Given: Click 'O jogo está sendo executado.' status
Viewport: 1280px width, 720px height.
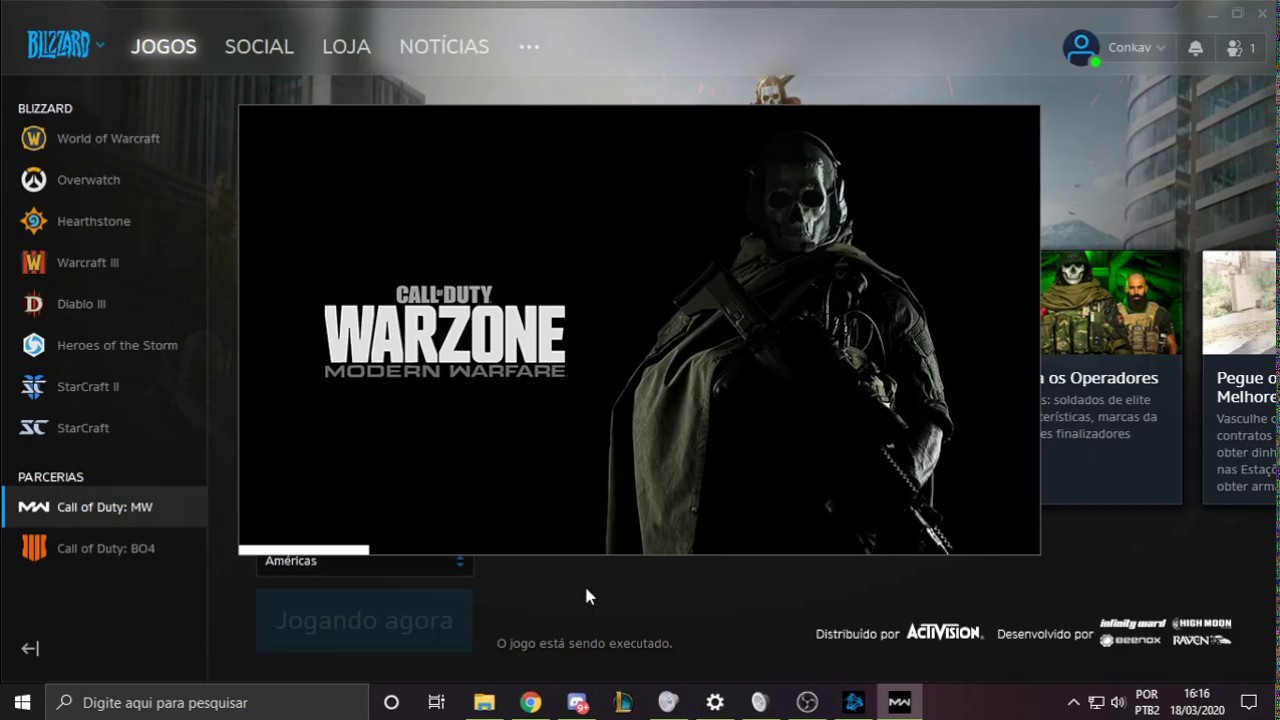Looking at the screenshot, I should [584, 643].
